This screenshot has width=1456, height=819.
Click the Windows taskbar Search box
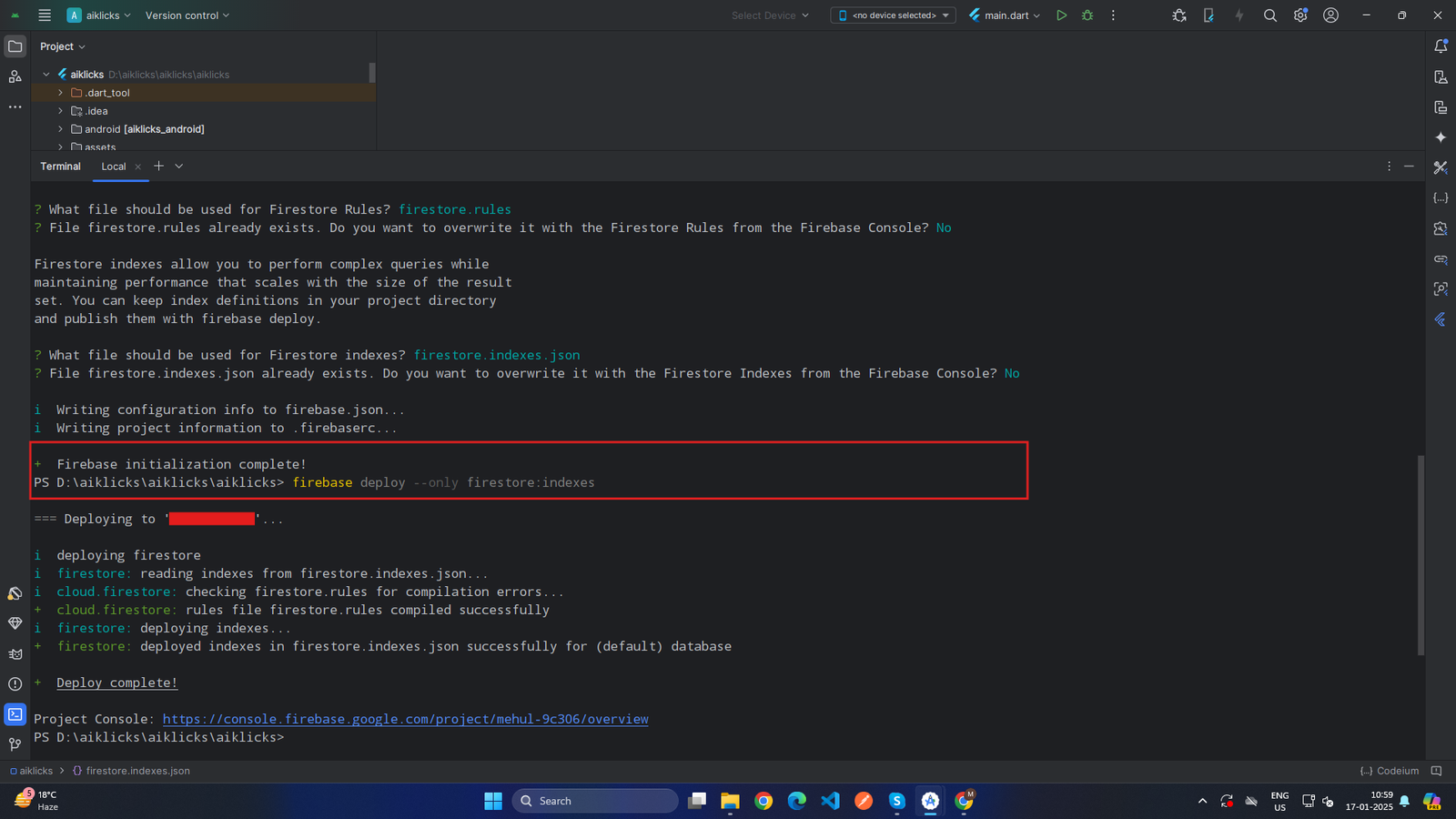point(596,801)
